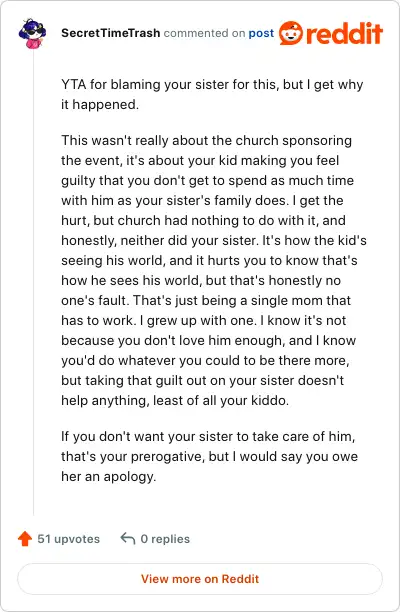Click the Reddit Snoo mascot logo
This screenshot has width=400, height=612.
291,33
